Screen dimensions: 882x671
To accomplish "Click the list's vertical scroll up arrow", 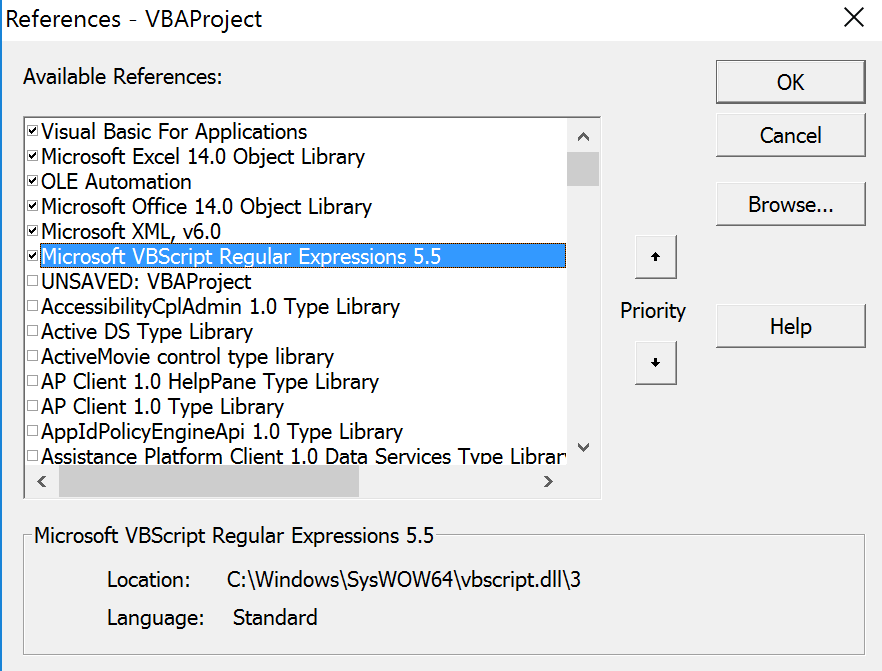I will 583,136.
